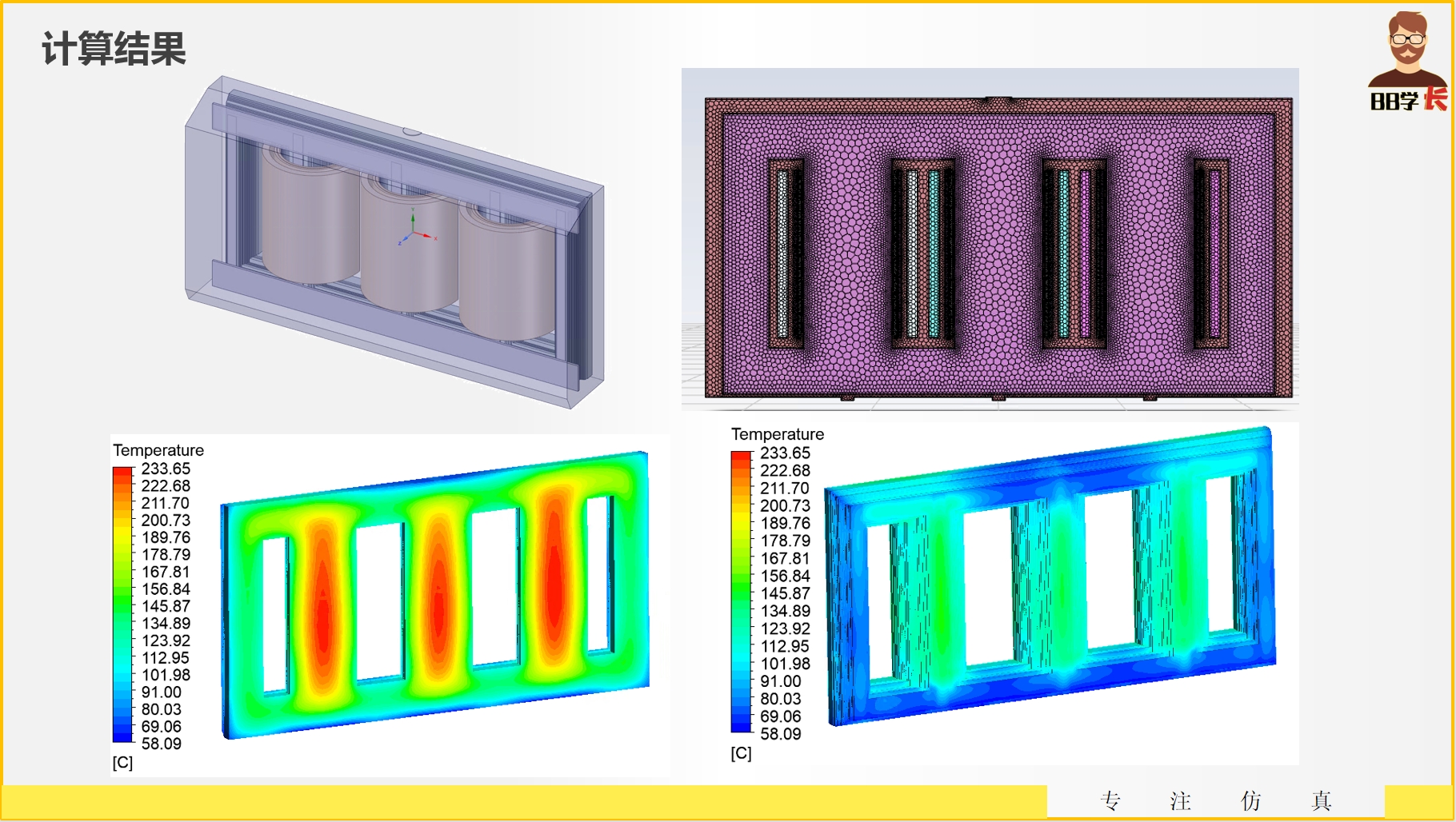Click the [C] unit label under right legend
The height and width of the screenshot is (822, 1456).
tap(741, 753)
